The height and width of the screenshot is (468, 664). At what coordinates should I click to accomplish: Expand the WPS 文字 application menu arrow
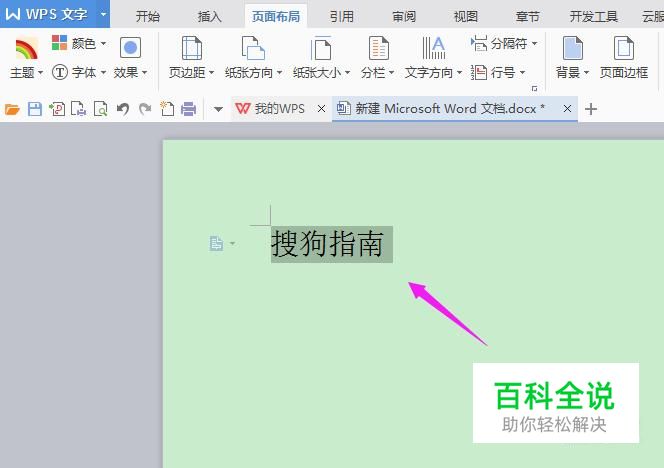coord(103,14)
